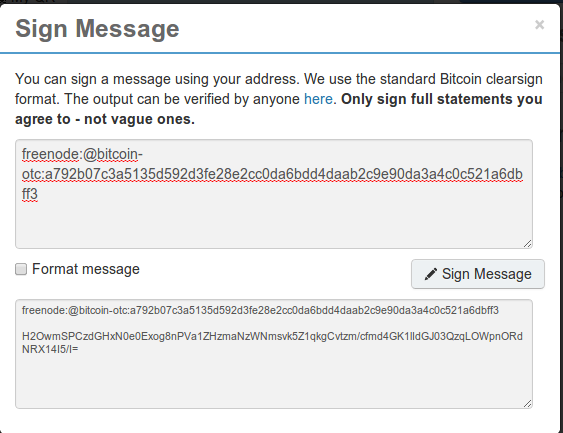This screenshot has height=433, width=563.
Task: Click the underlined 'ff3' text in message box
Action: 30,194
